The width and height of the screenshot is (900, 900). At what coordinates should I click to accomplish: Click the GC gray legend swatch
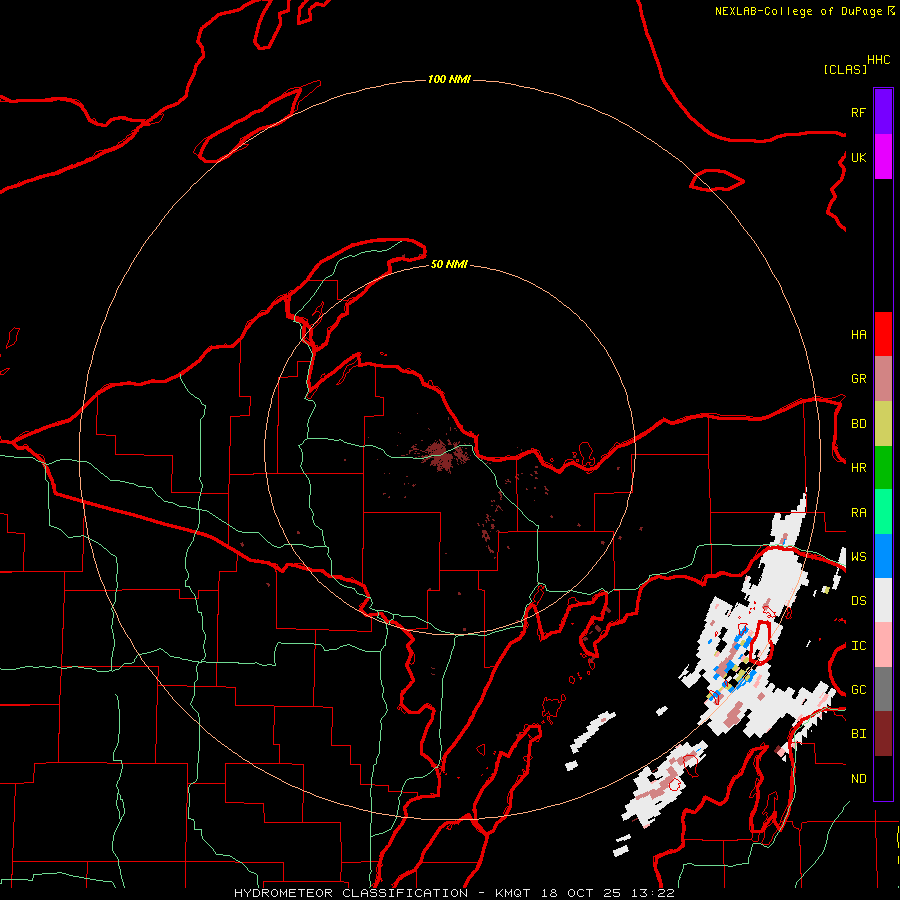tap(883, 689)
